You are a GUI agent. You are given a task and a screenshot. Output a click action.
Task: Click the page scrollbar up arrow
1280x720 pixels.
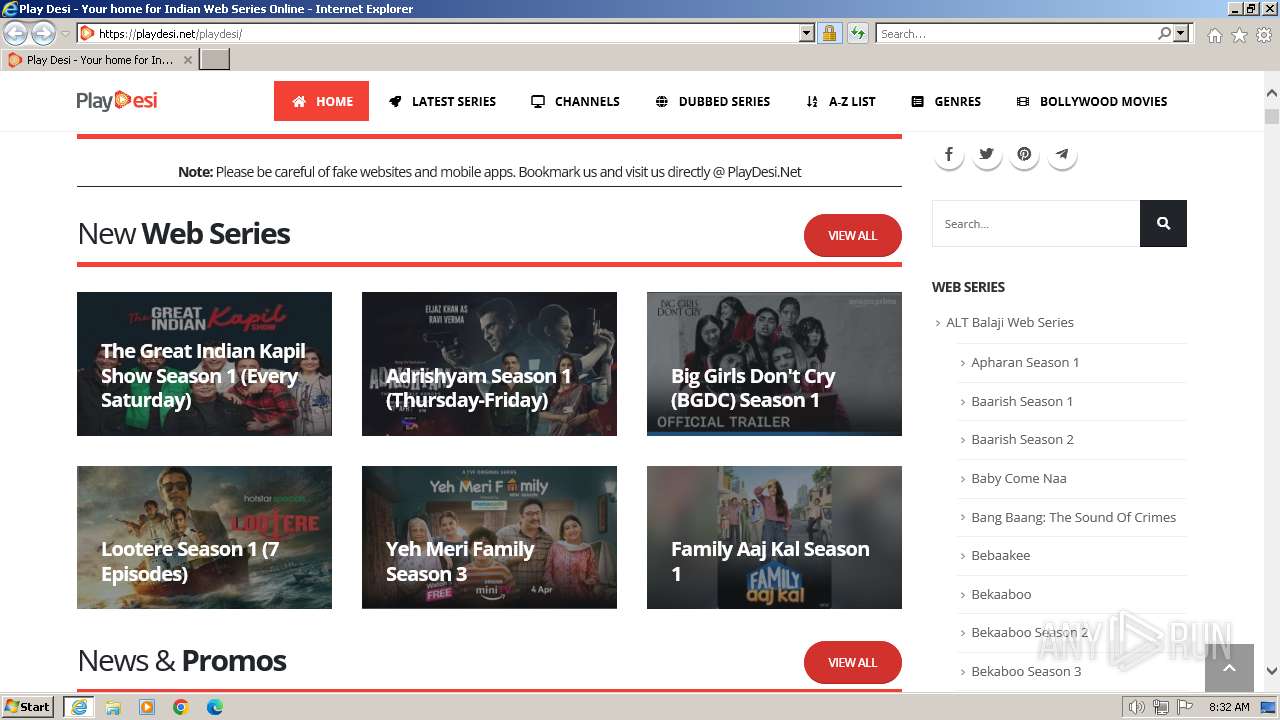1272,94
